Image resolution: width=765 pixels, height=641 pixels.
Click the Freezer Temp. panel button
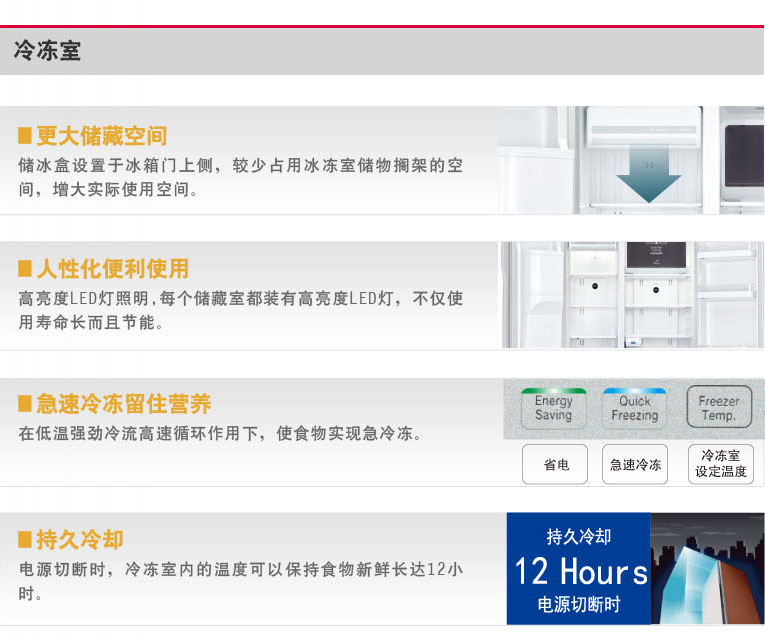pos(719,407)
